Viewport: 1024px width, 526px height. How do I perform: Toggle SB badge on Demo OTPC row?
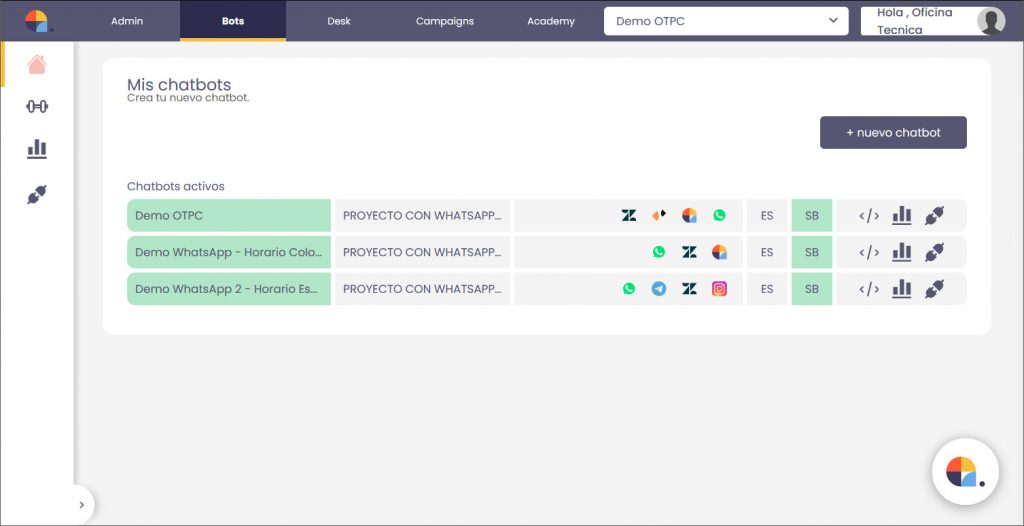point(811,215)
